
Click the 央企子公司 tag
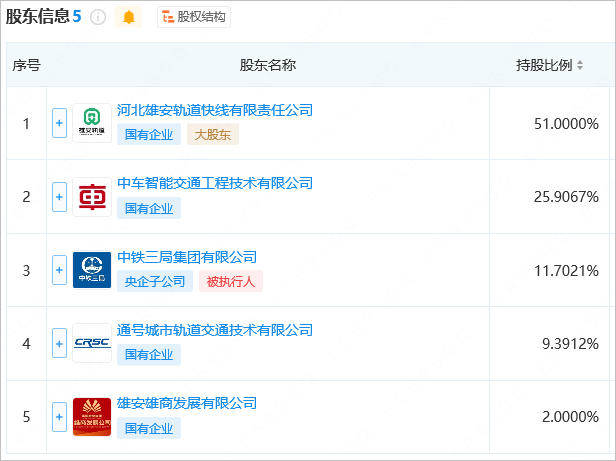tap(155, 281)
